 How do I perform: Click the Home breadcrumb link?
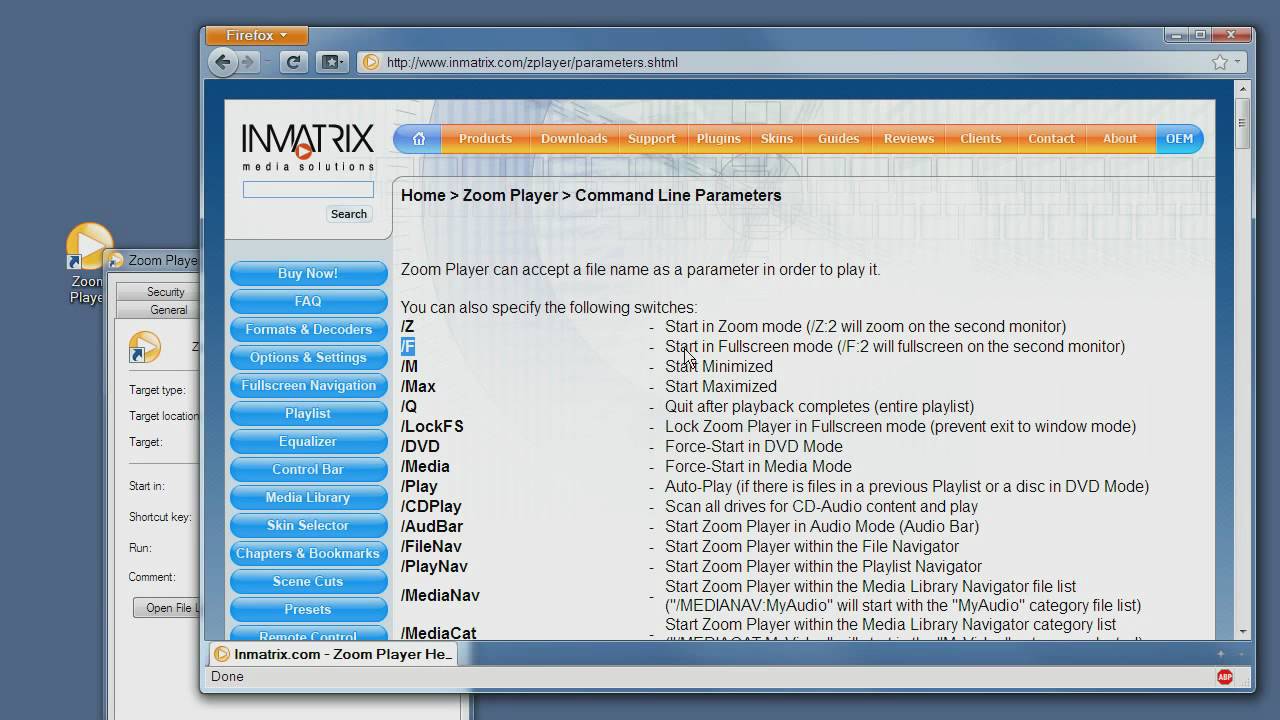pyautogui.click(x=423, y=195)
